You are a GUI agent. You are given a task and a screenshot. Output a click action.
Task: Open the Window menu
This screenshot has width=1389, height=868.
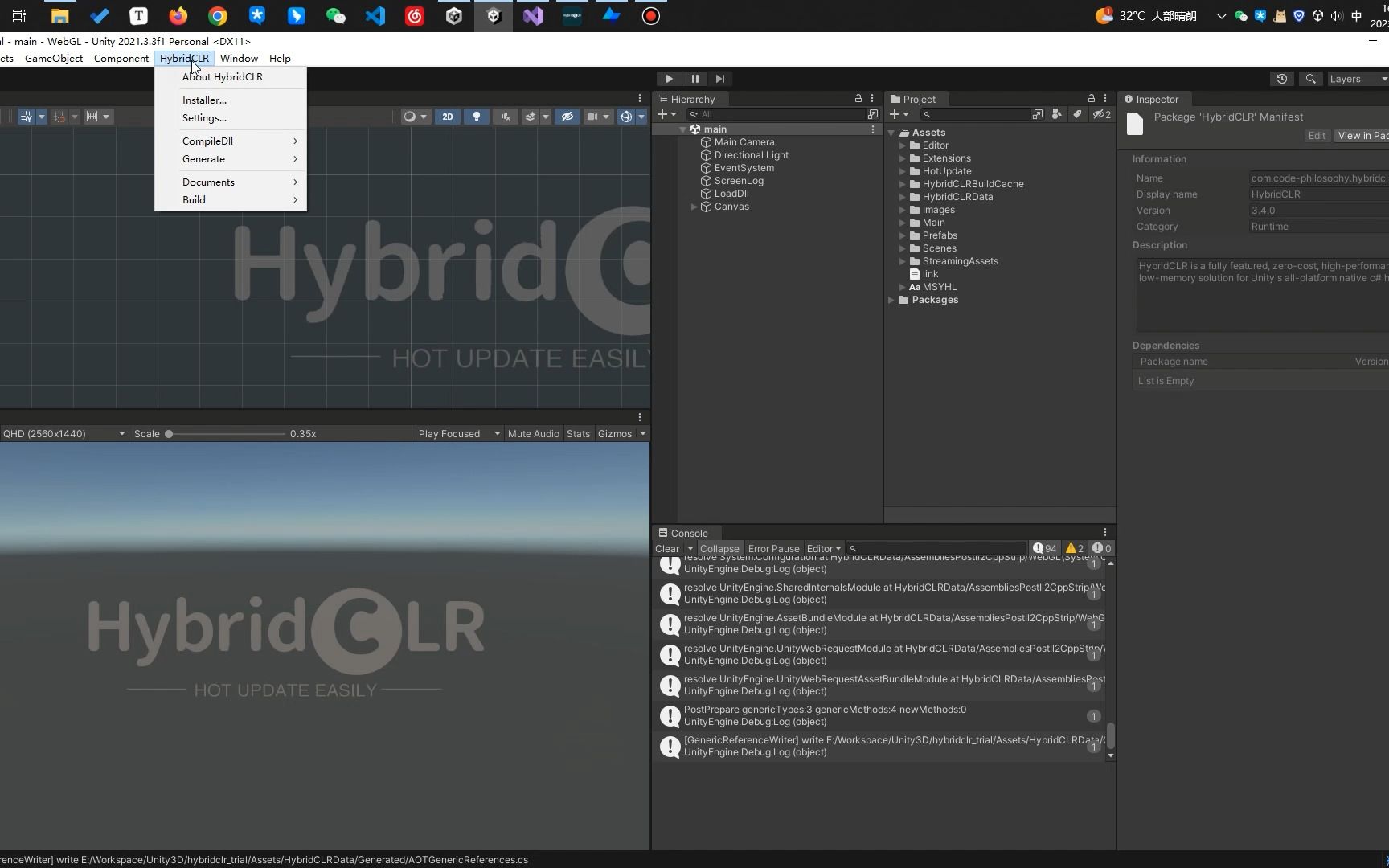click(239, 59)
